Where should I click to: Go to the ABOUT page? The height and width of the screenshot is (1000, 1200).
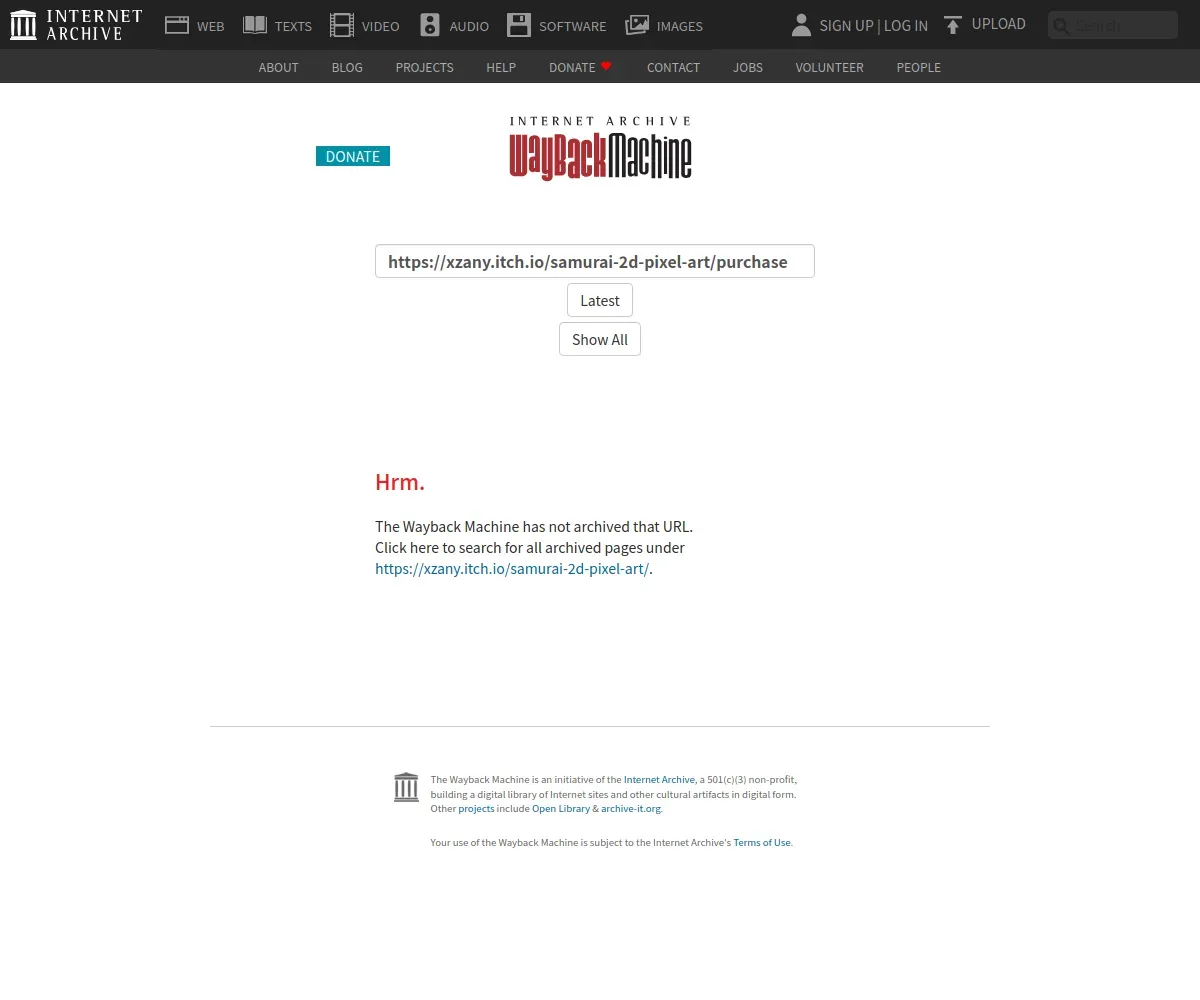coord(279,67)
